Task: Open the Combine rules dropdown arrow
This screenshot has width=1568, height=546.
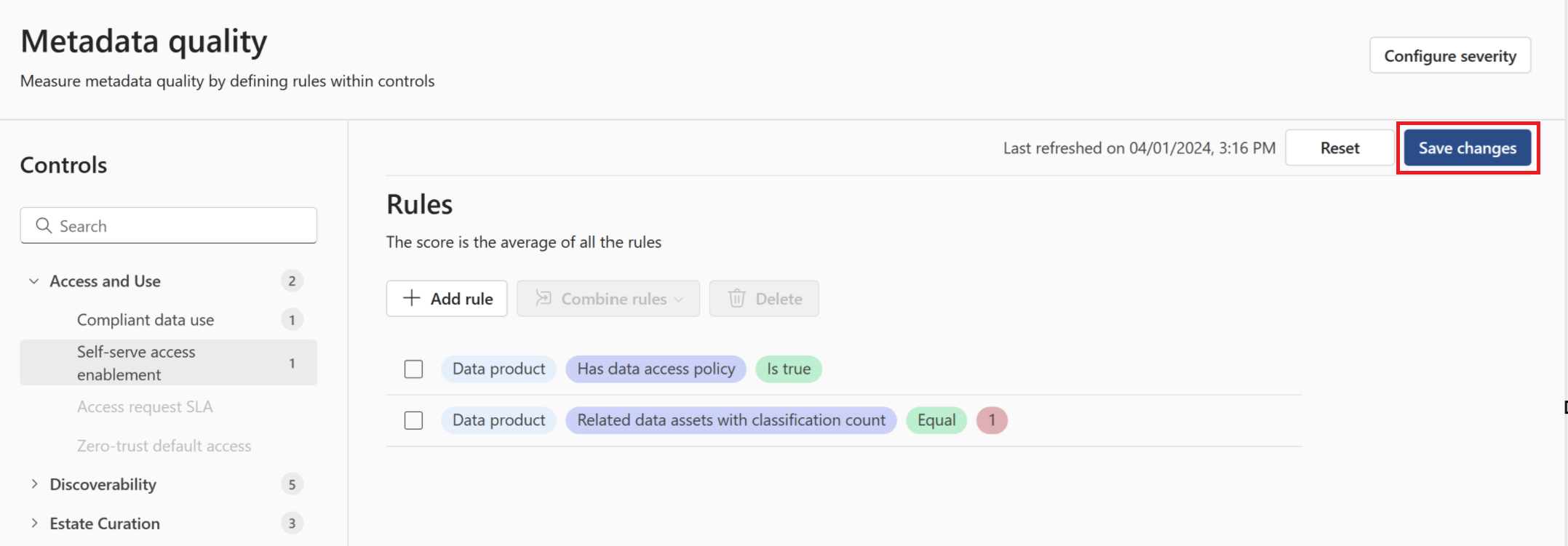Action: tap(679, 300)
